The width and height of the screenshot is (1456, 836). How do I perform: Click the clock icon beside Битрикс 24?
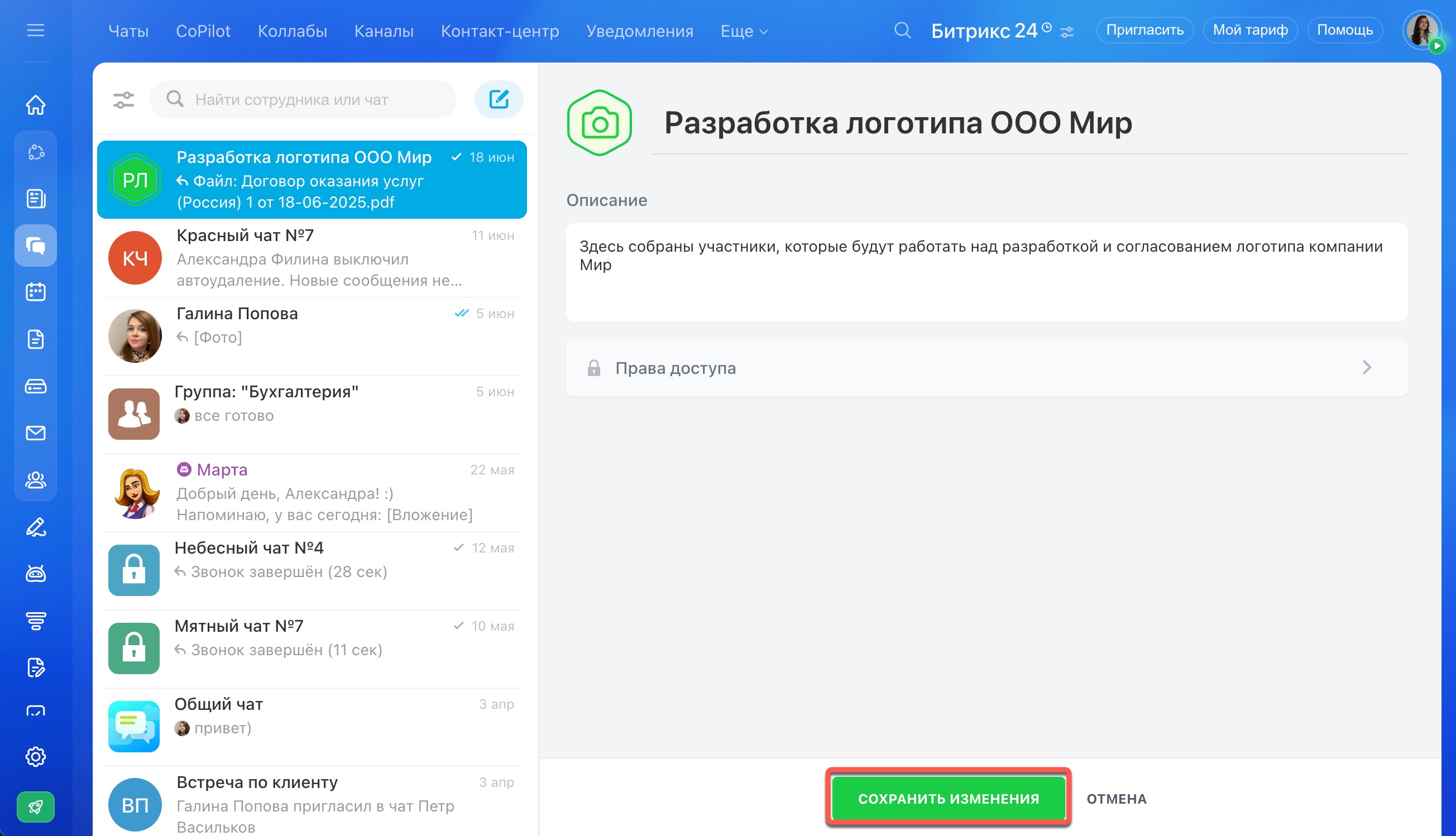click(x=1046, y=27)
